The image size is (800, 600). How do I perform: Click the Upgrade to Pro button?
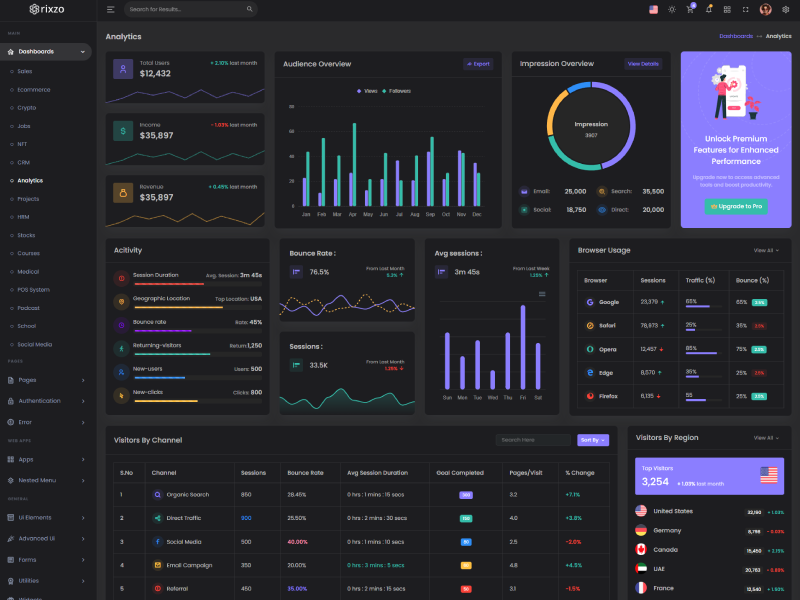point(736,206)
